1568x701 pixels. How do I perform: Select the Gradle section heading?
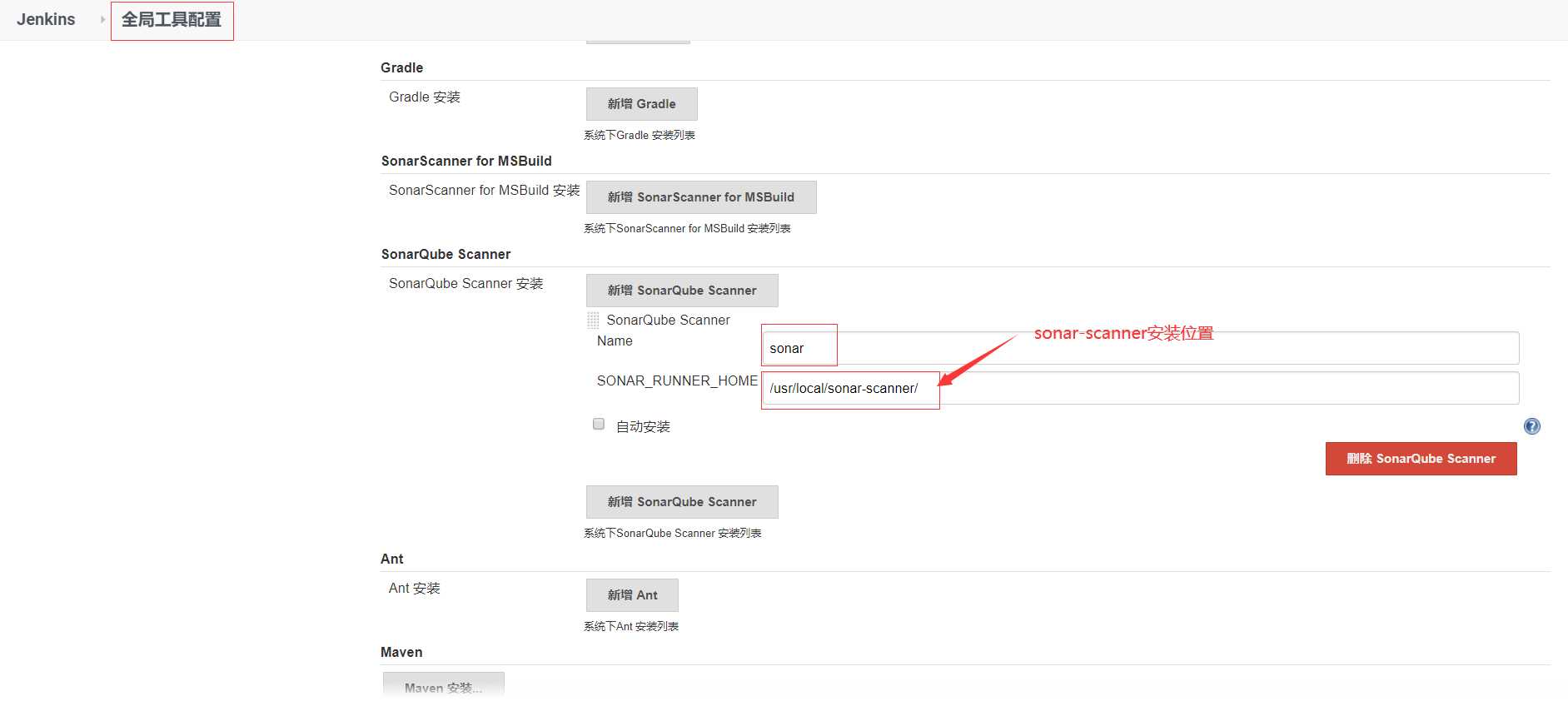(x=401, y=67)
